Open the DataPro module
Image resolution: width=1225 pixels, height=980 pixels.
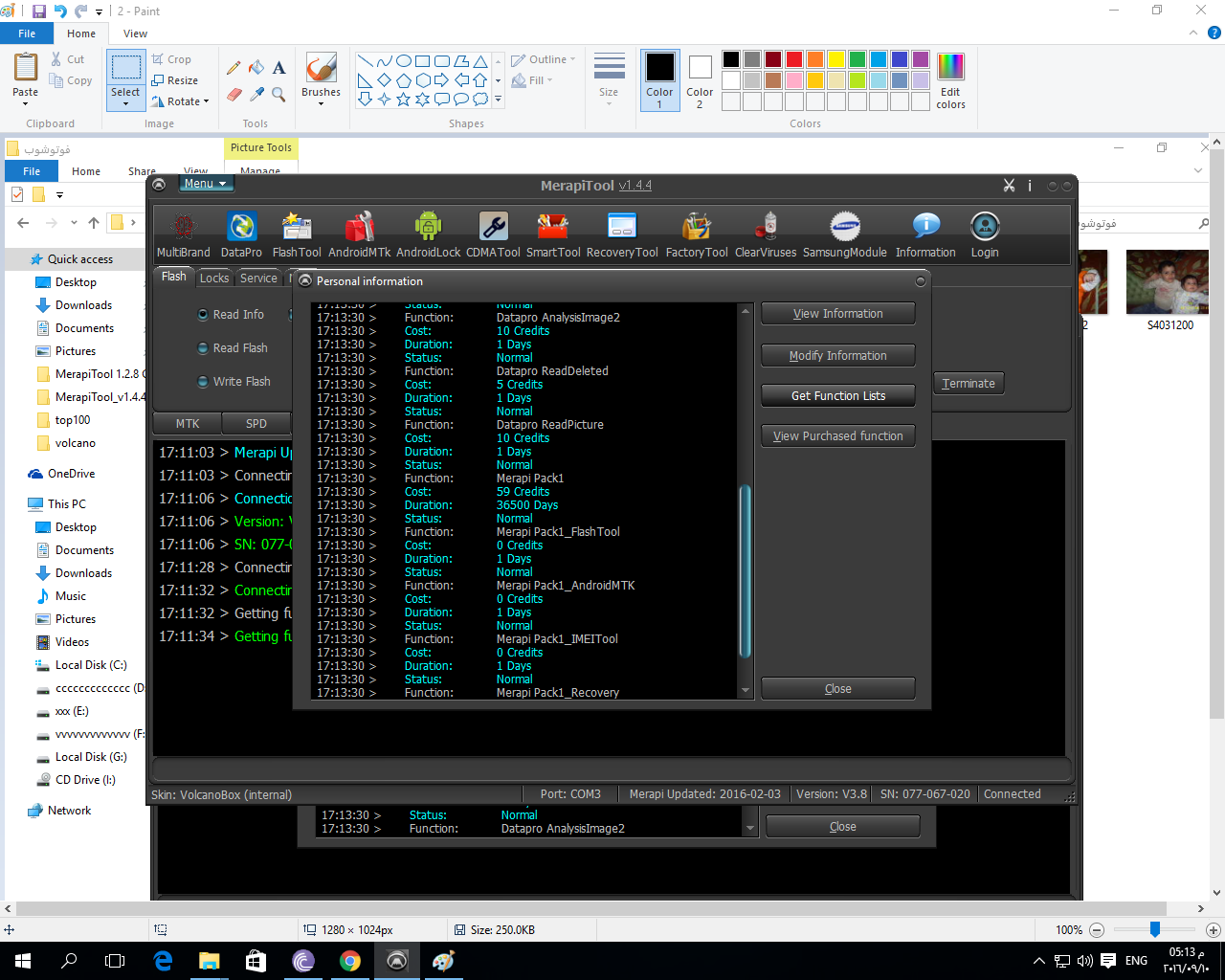coord(241,235)
